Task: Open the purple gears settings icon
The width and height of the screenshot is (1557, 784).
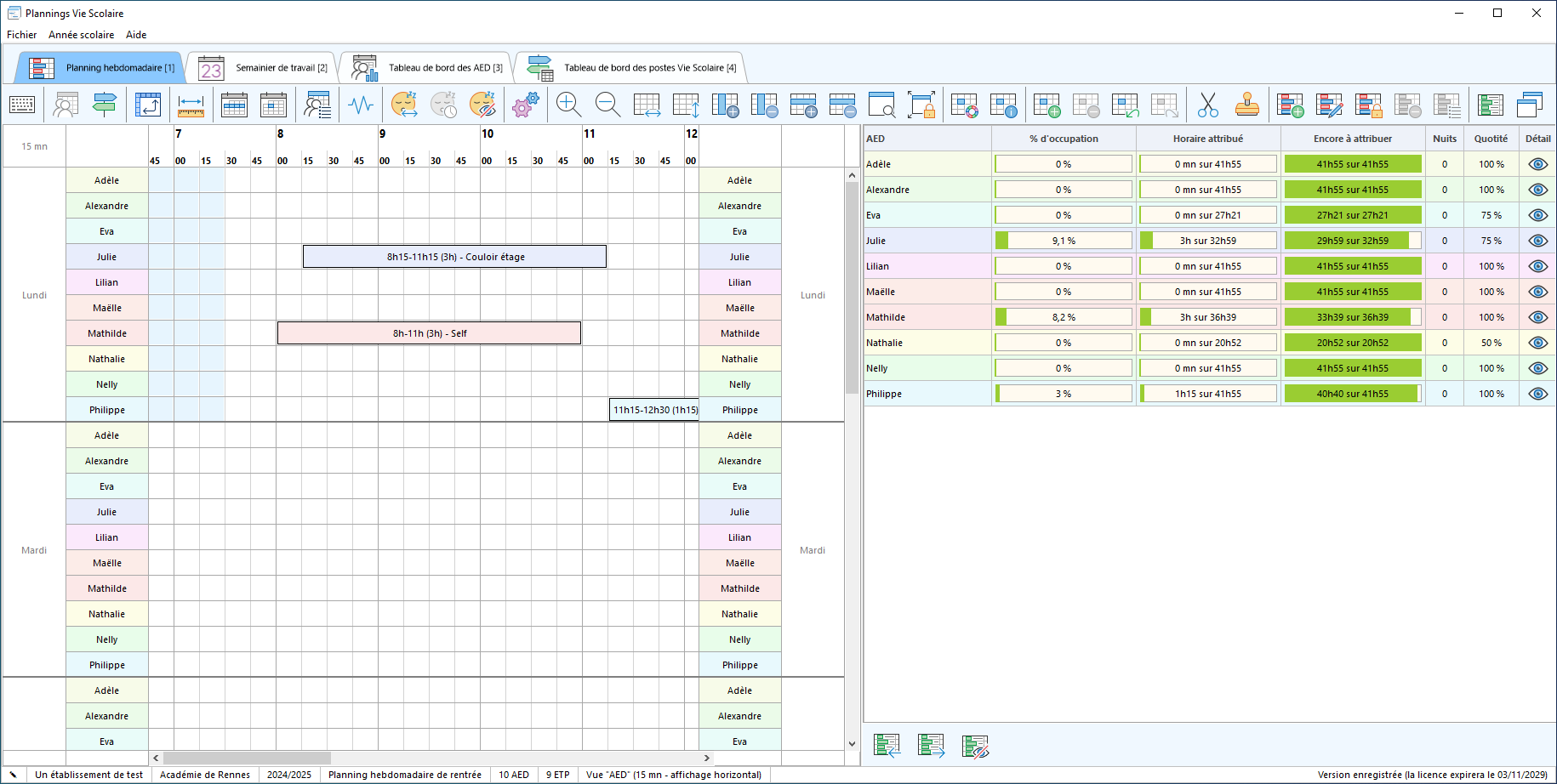Action: point(525,105)
